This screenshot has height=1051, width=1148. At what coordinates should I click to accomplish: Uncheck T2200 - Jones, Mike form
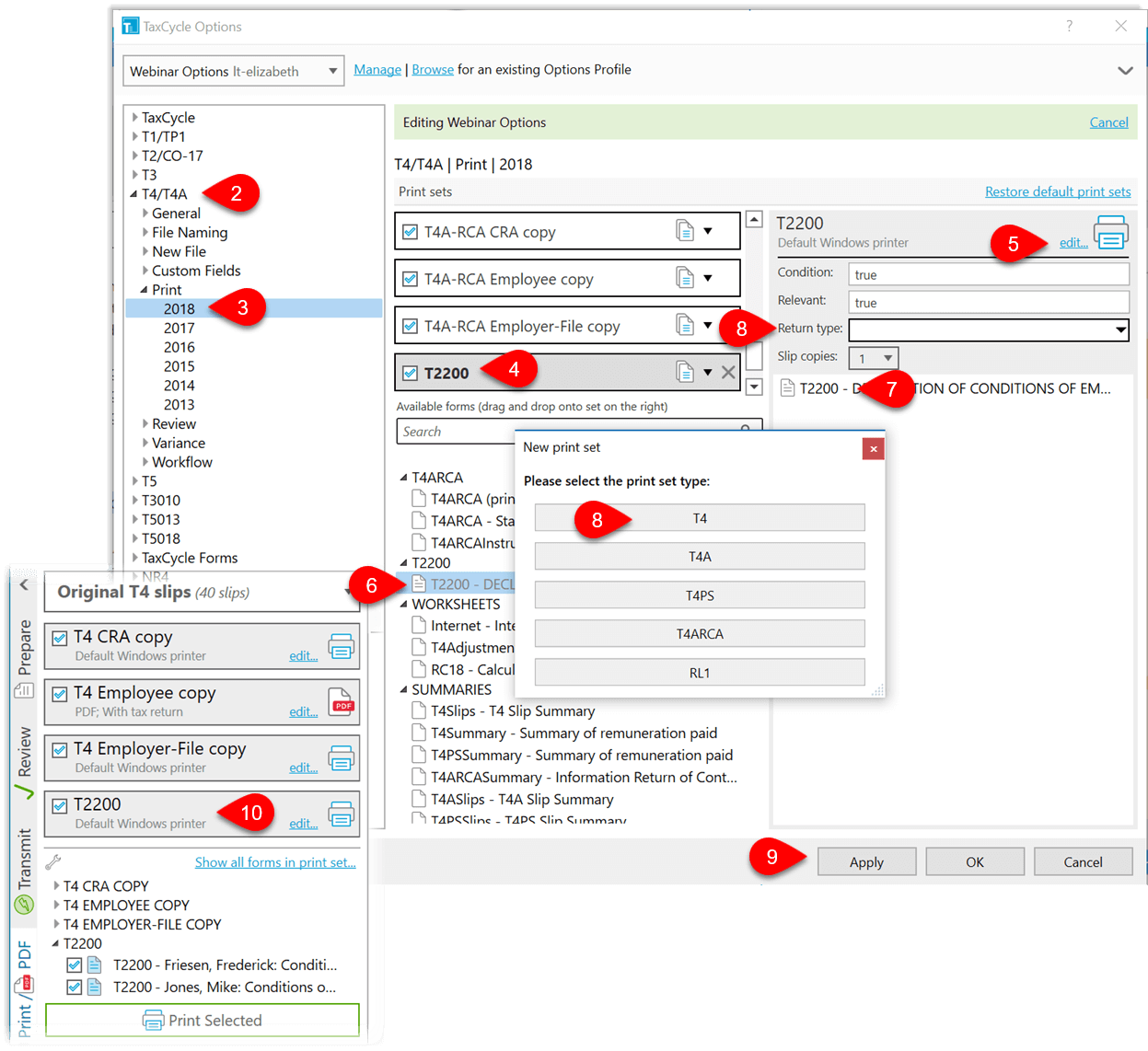tap(75, 987)
